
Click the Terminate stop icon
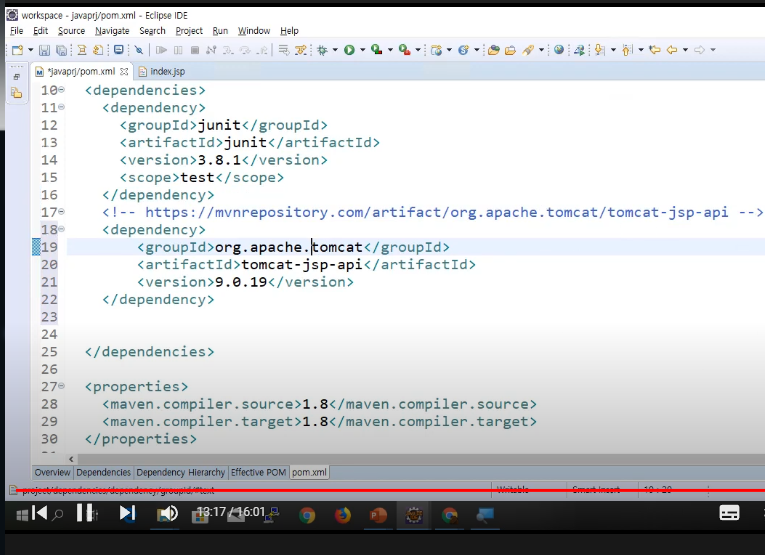195,50
